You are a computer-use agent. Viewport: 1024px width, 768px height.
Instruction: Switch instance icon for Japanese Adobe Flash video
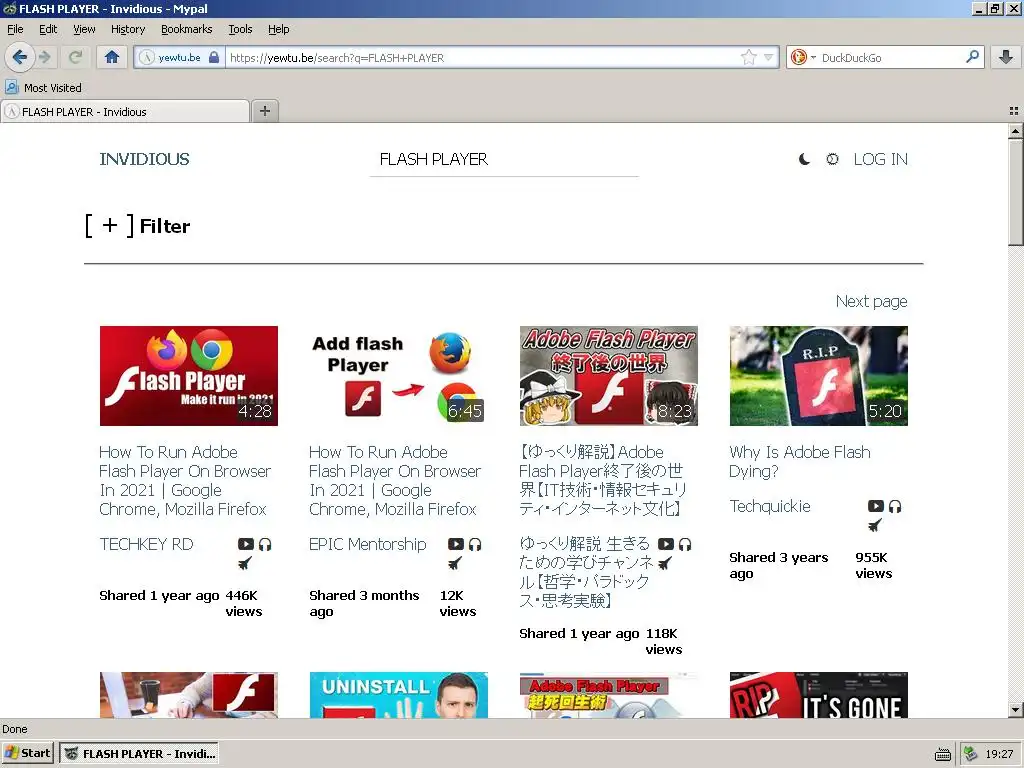[x=665, y=563]
